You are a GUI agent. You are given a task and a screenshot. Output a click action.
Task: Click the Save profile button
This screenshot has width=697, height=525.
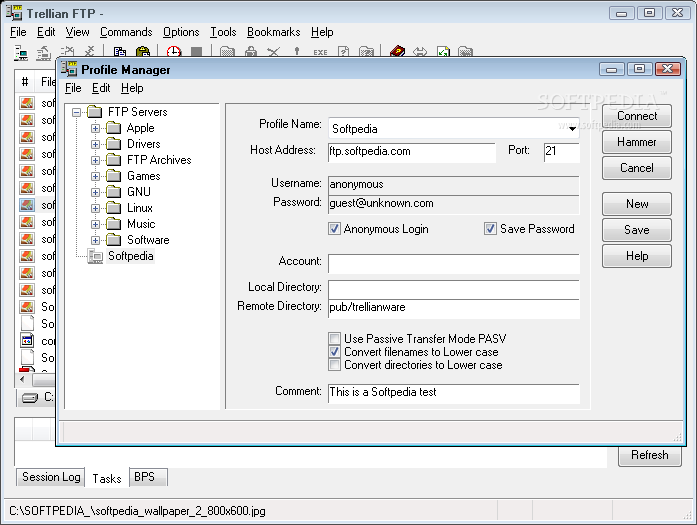[x=637, y=230]
